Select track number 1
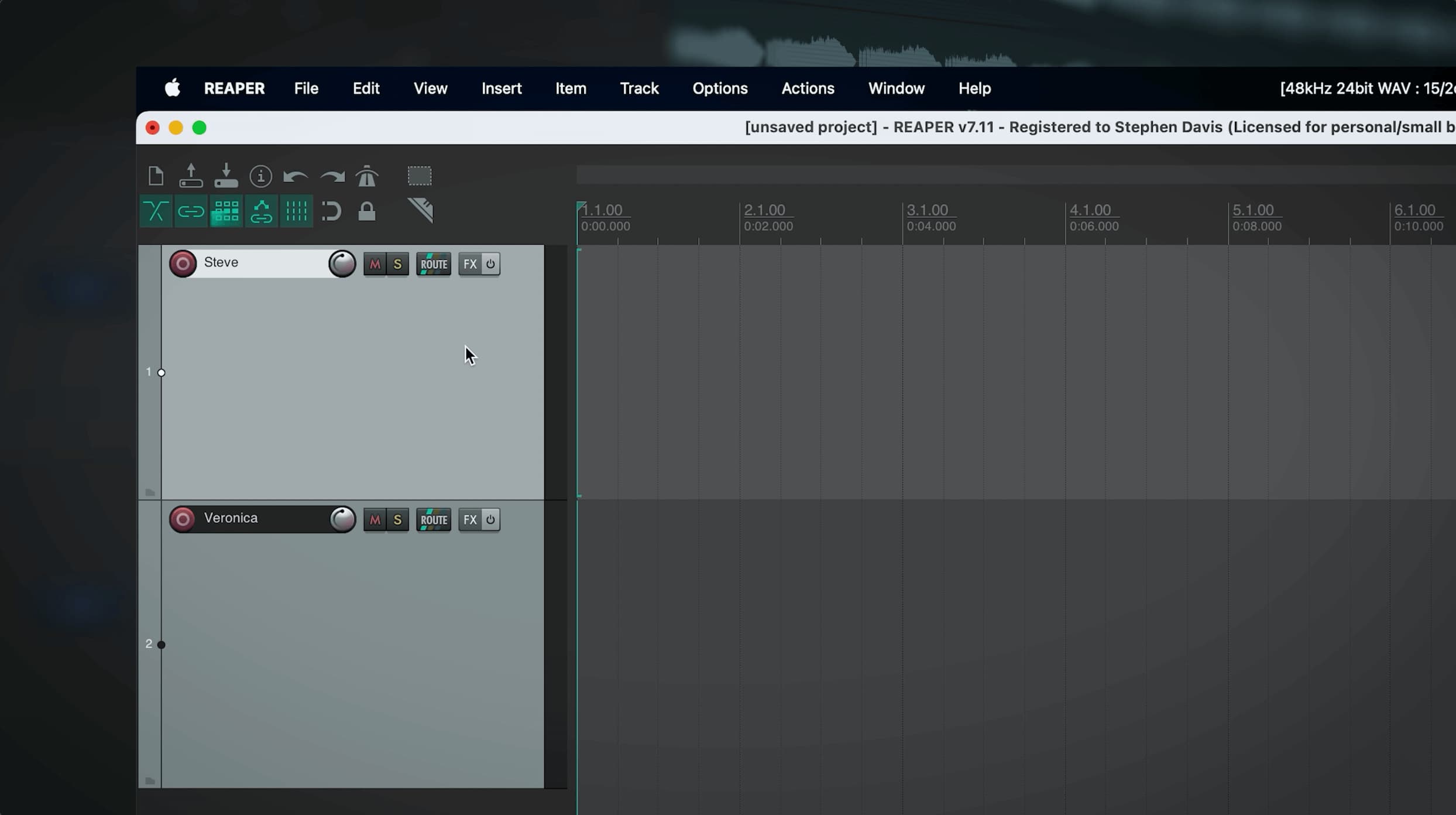1456x815 pixels. (x=149, y=372)
